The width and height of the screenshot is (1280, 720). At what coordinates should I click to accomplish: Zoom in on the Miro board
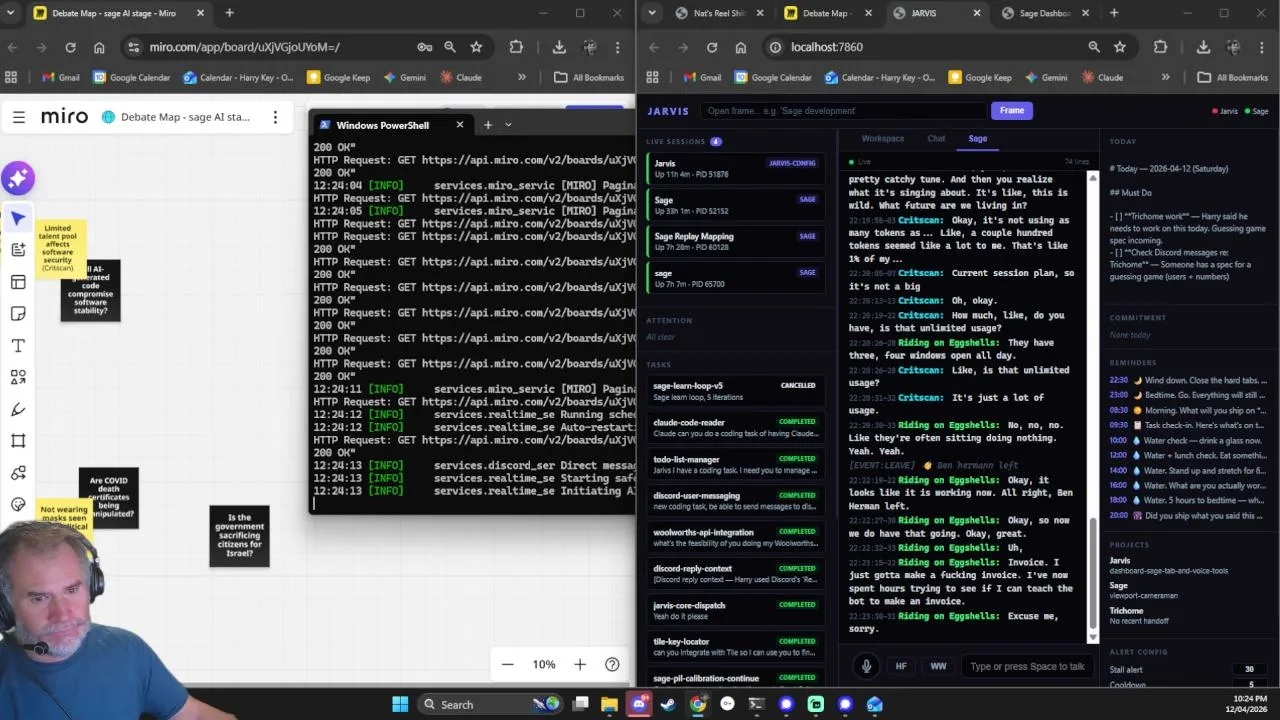580,664
